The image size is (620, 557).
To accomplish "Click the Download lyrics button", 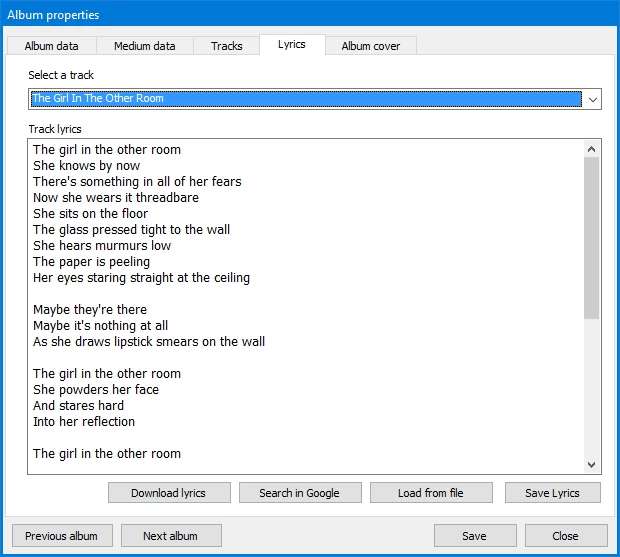I will (169, 493).
